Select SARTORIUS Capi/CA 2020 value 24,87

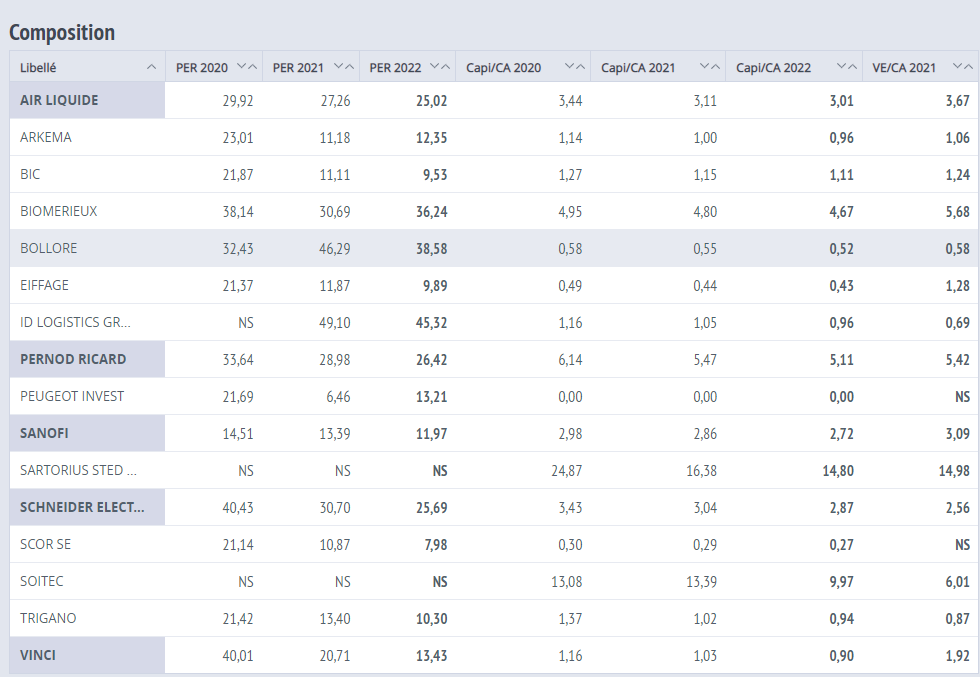[x=567, y=470]
